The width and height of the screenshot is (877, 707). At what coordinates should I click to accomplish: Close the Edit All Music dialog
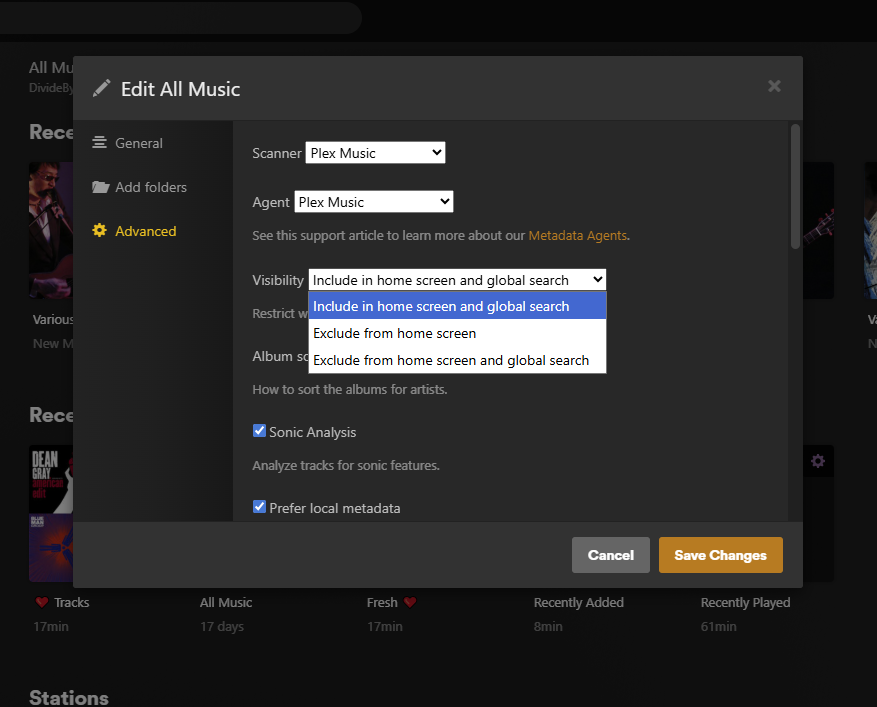pos(774,86)
